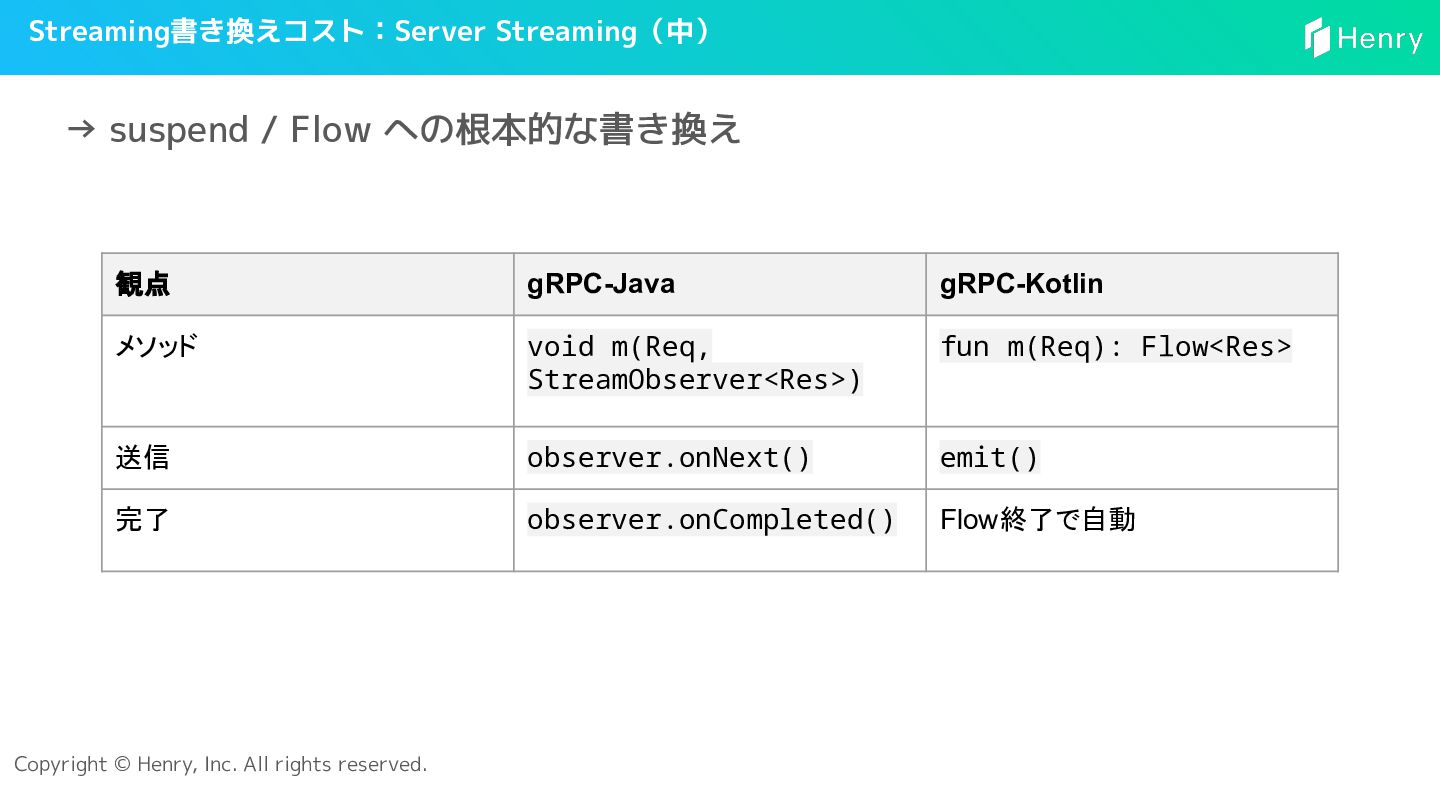This screenshot has width=1440, height=810.
Task: Click the 送信 row label
Action: pos(143,458)
